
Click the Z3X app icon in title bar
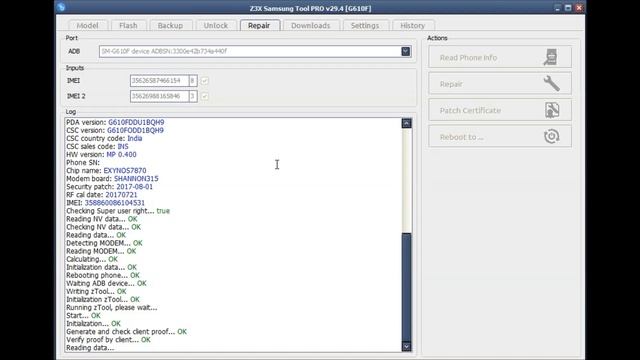click(61, 7)
